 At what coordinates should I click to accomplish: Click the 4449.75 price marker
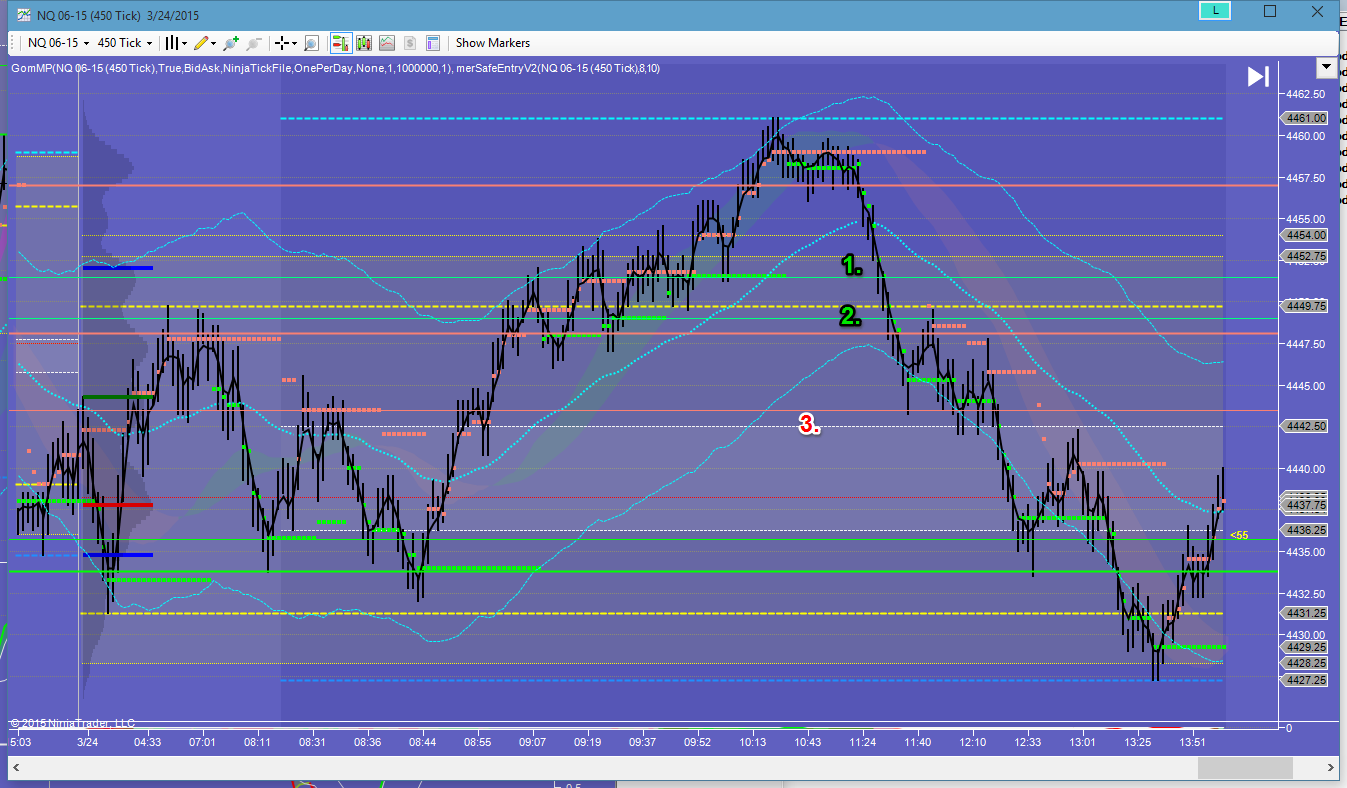(1306, 306)
